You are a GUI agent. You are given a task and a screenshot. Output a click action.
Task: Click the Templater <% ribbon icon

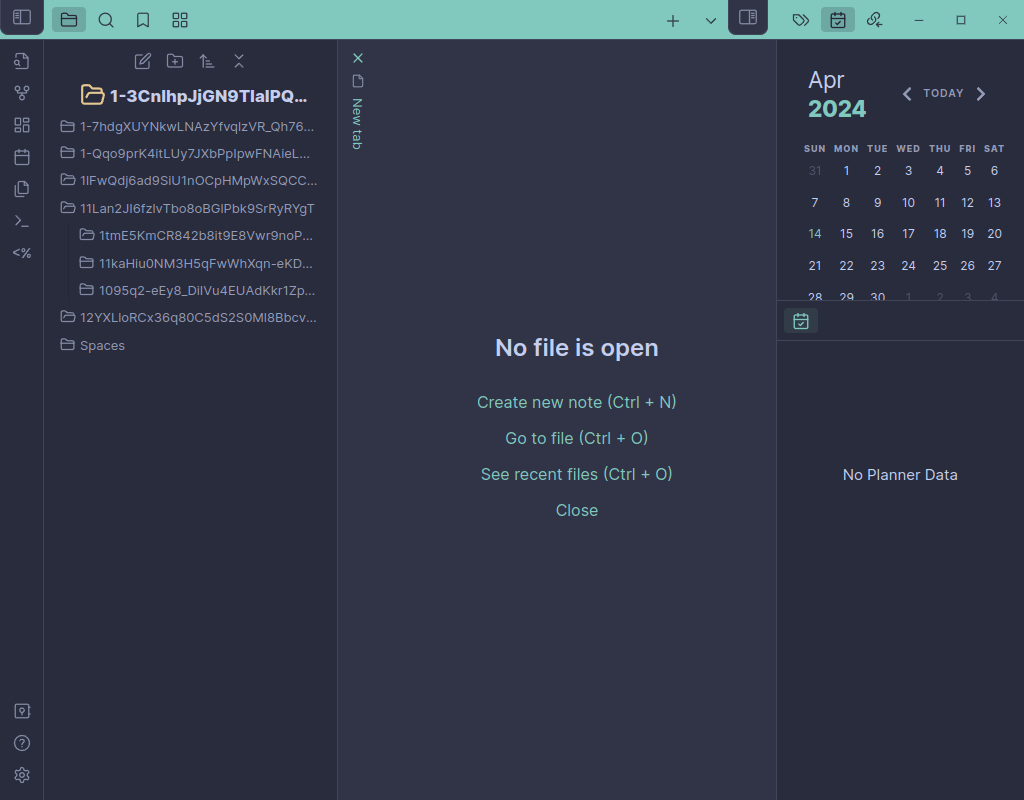coord(22,253)
